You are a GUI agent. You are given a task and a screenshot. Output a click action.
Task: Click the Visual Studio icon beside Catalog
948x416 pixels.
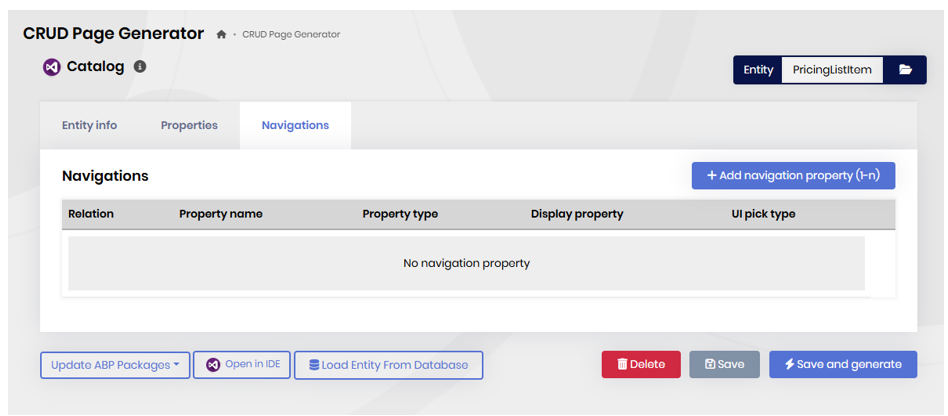tap(52, 67)
